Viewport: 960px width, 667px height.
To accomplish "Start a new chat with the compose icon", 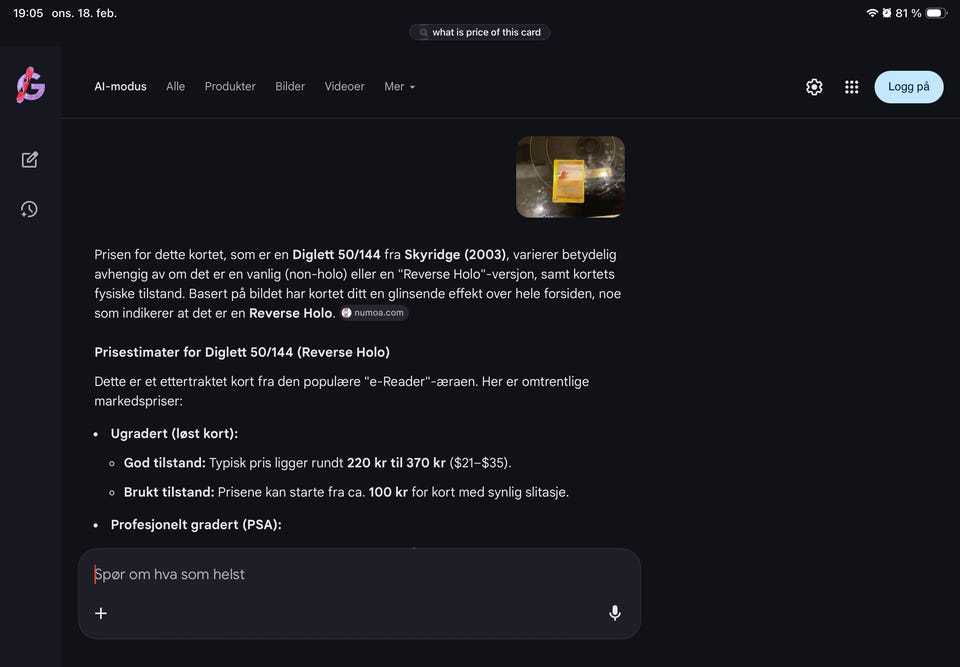I will coord(29,160).
